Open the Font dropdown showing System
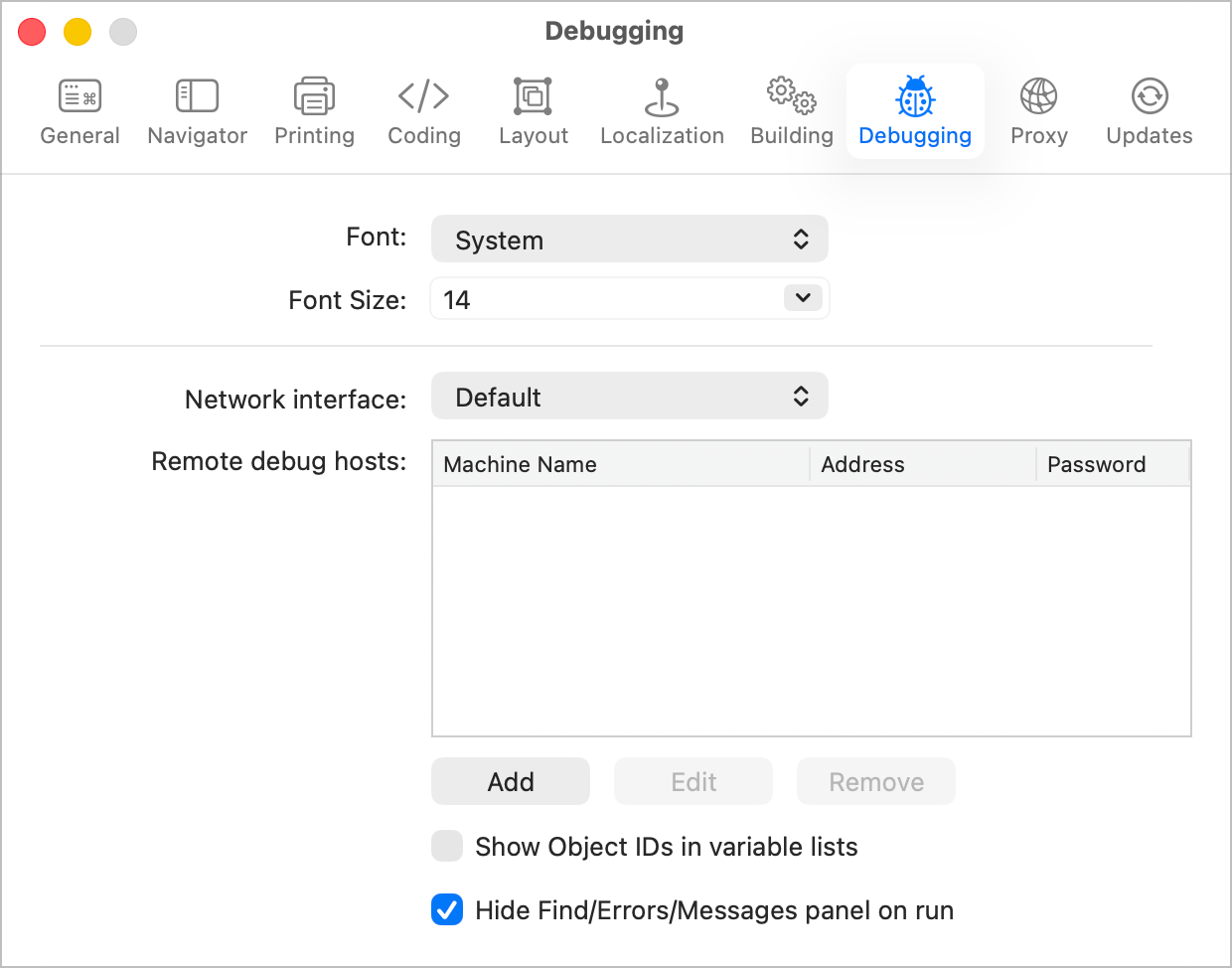1232x968 pixels. click(629, 239)
